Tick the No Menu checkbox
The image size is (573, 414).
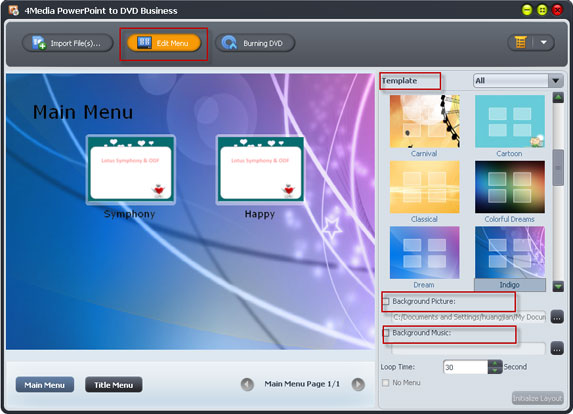386,383
